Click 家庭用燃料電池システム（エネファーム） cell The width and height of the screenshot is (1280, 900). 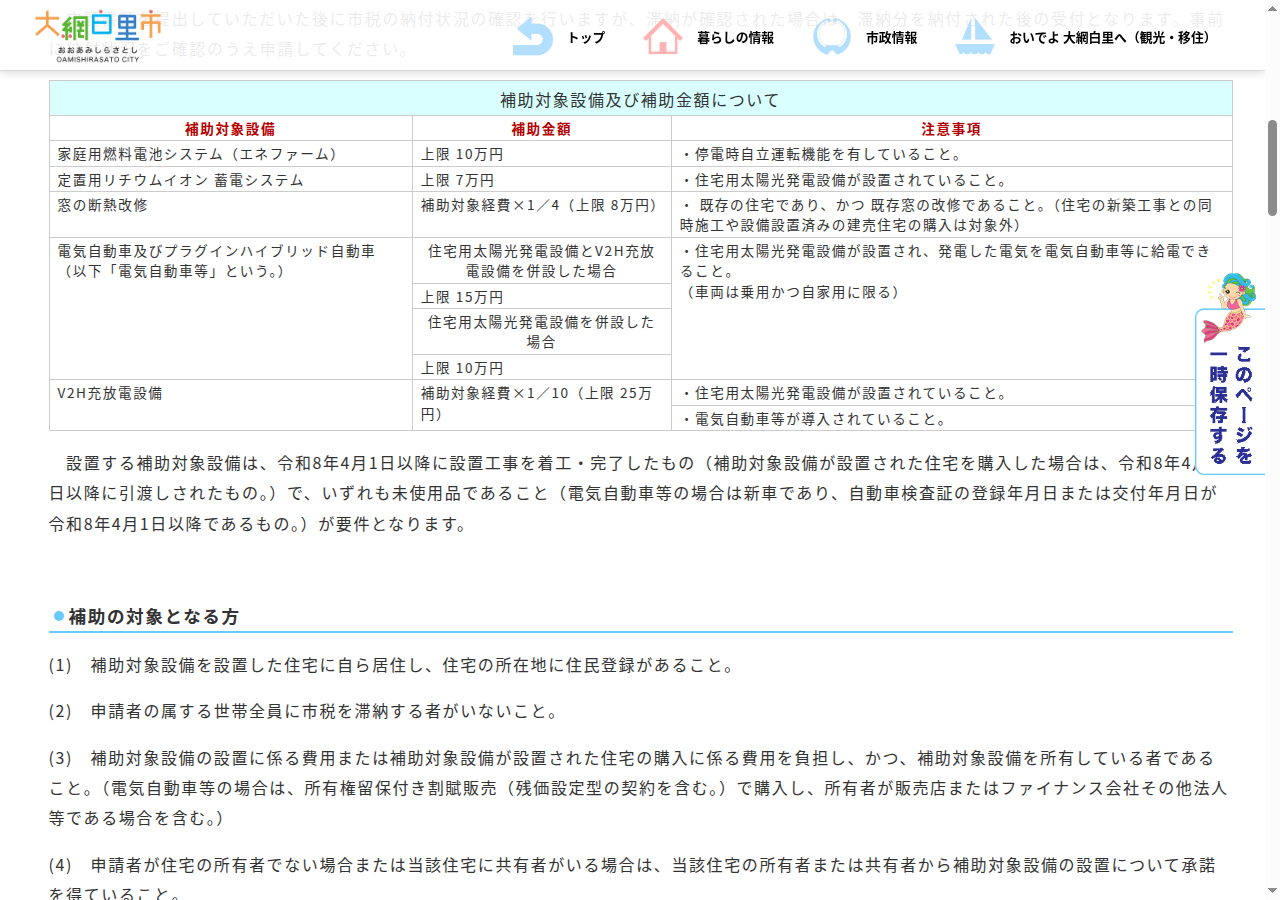click(x=230, y=154)
